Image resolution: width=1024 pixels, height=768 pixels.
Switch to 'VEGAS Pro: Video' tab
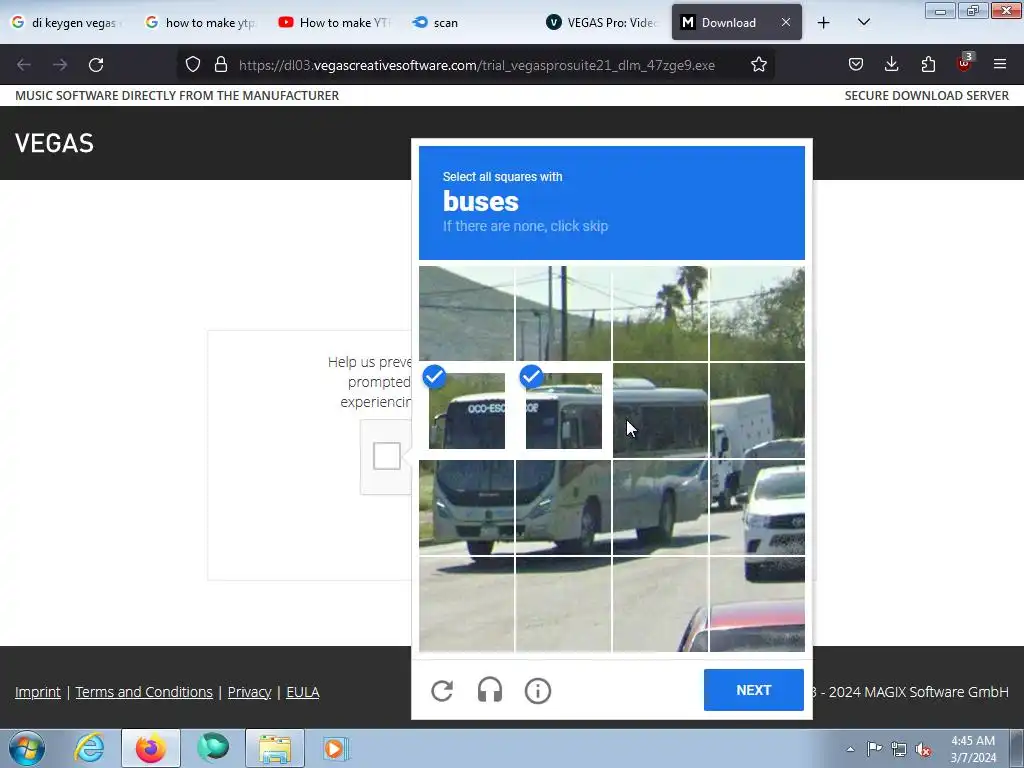[x=601, y=22]
